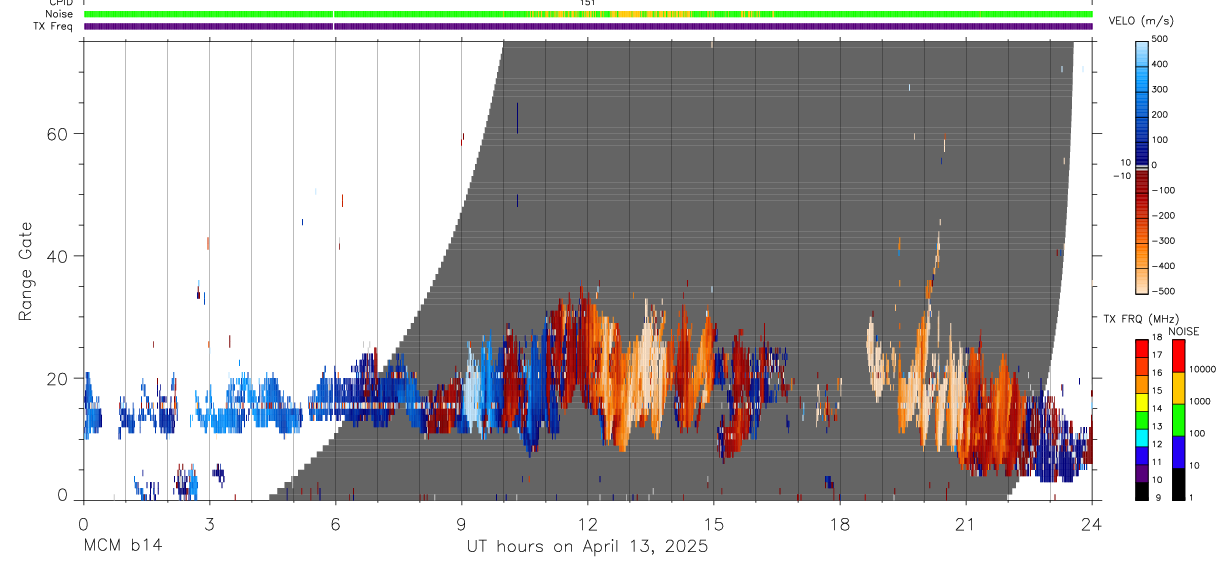Select the 200 velocity scale label
Image resolution: width=1228 pixels, height=567 pixels.
point(1162,115)
